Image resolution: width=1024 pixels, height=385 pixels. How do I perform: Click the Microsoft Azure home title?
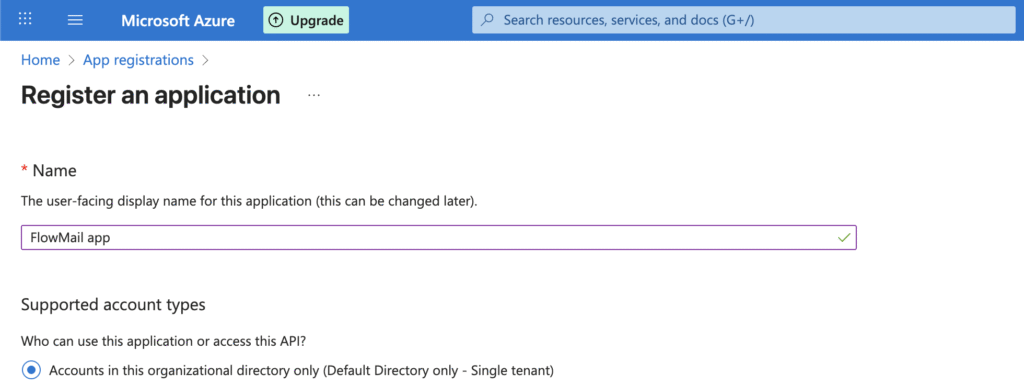[178, 20]
